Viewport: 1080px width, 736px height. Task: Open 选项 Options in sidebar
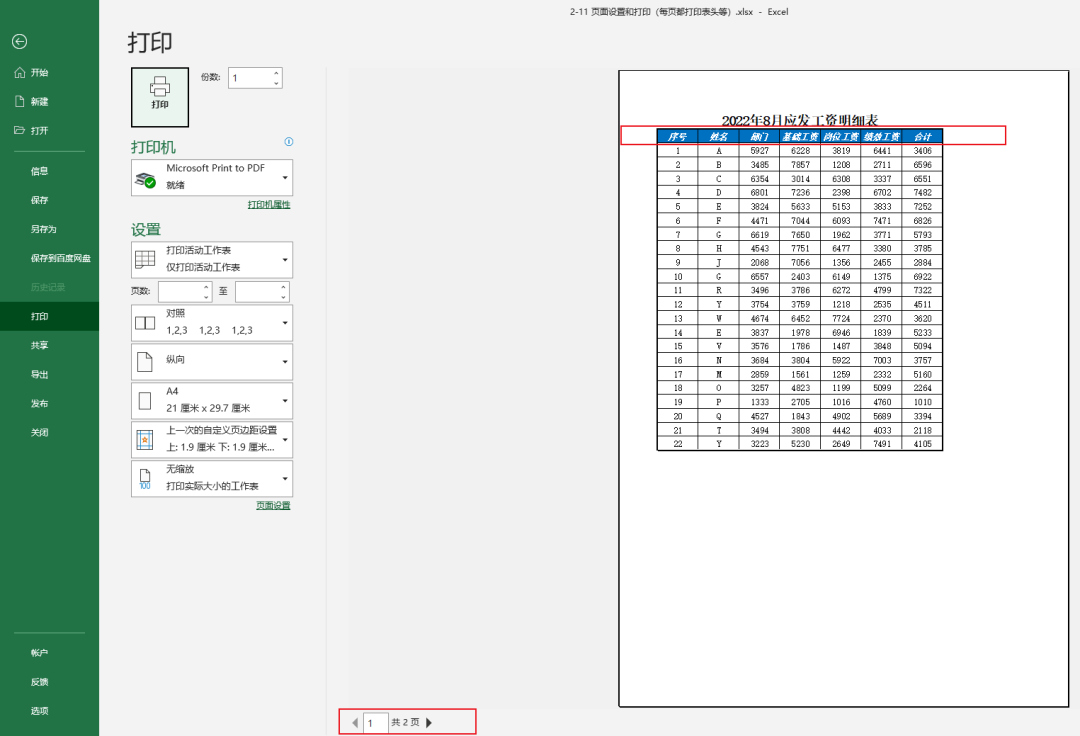click(x=50, y=711)
